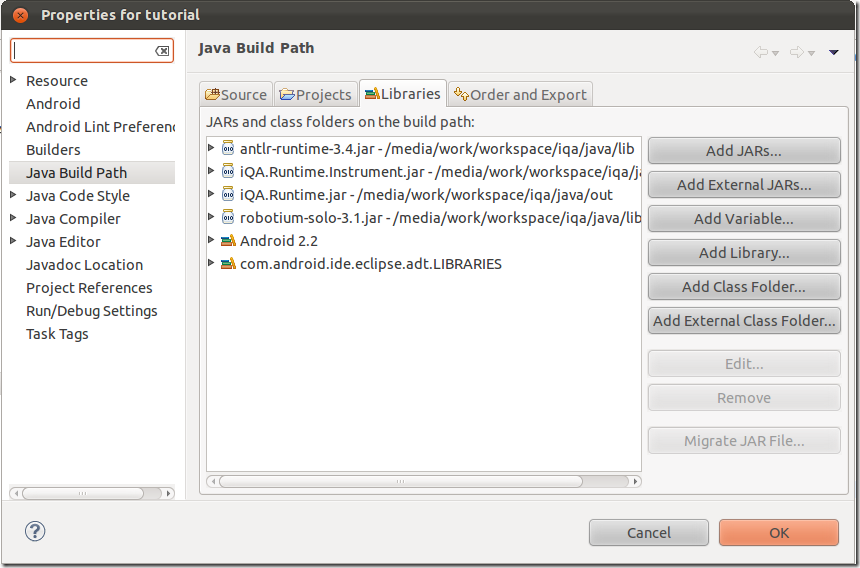Click the jar icon for robotium-solo-3.1.jar

click(x=228, y=218)
